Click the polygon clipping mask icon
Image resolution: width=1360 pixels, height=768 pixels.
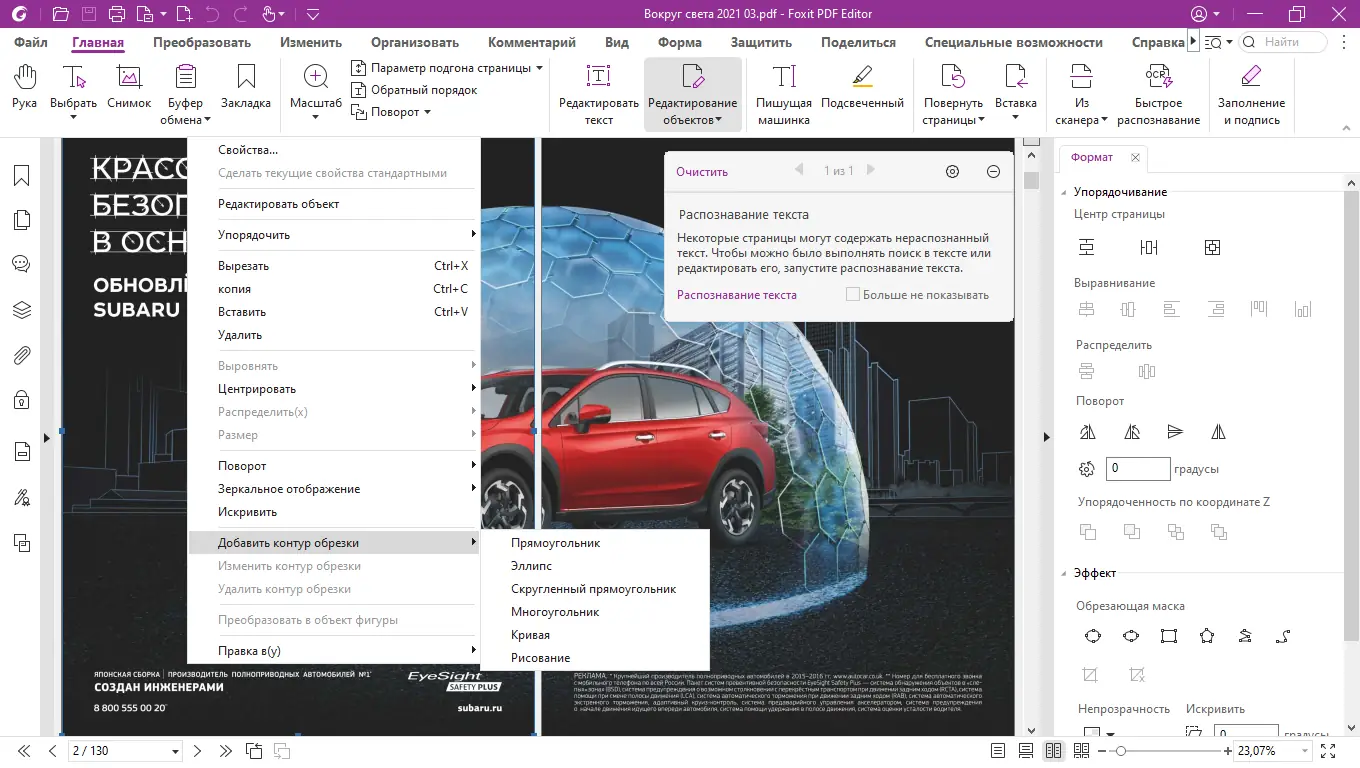tap(1207, 636)
